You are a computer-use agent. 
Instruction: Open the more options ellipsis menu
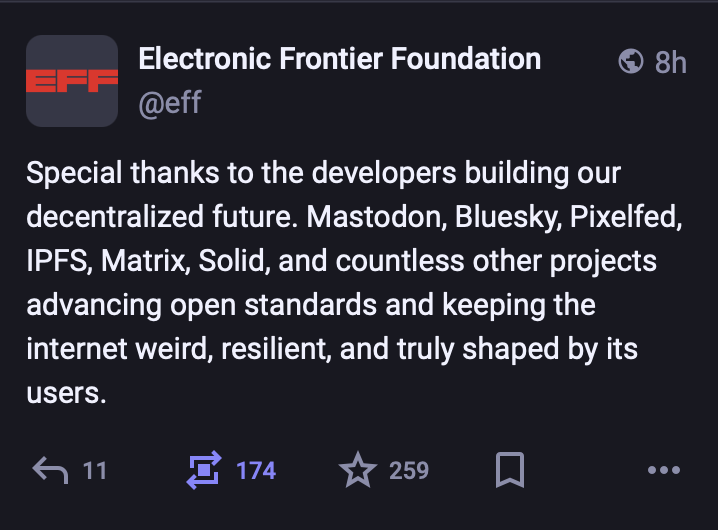[x=664, y=469]
